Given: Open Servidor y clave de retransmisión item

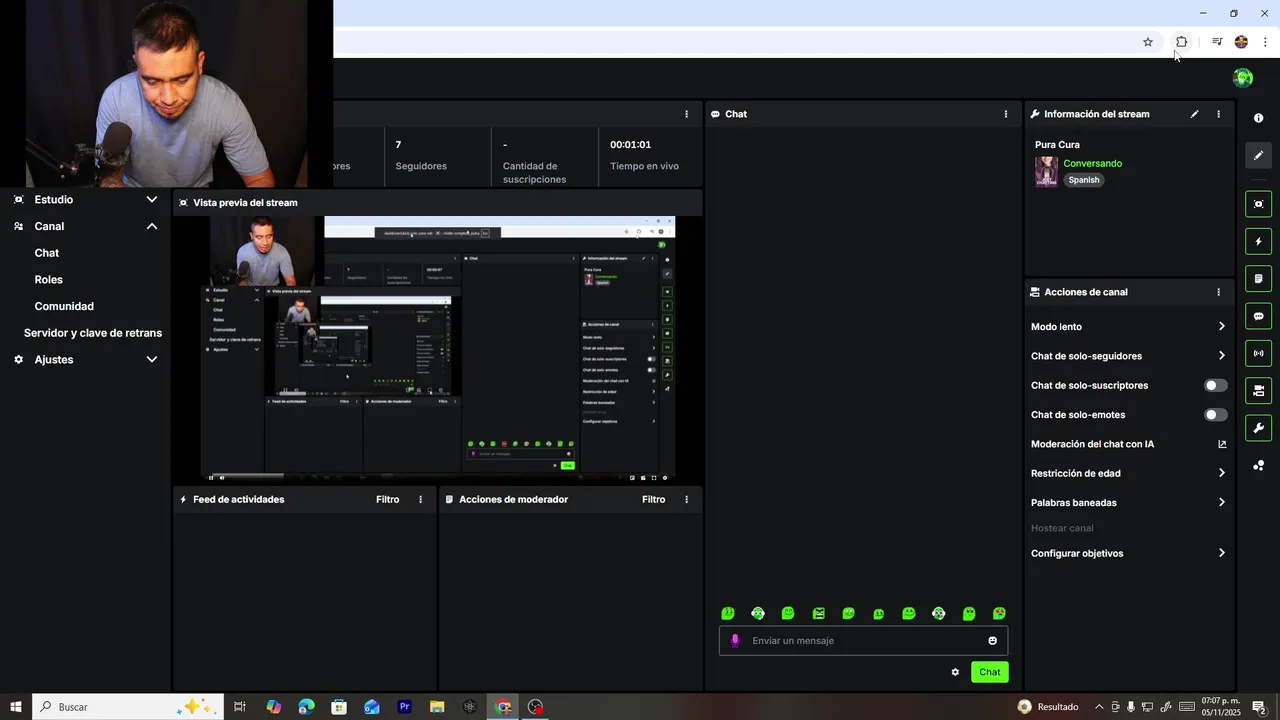Looking at the screenshot, I should 93,333.
